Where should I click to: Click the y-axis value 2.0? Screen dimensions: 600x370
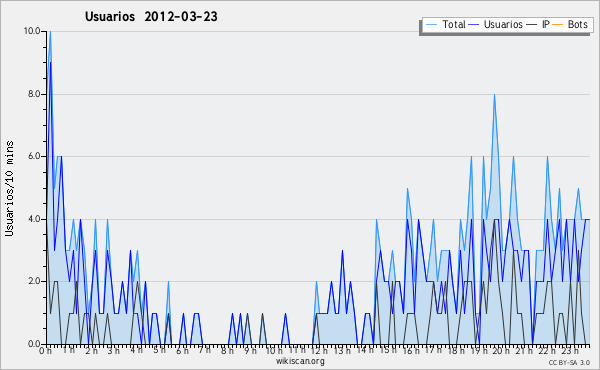pyautogui.click(x=34, y=282)
